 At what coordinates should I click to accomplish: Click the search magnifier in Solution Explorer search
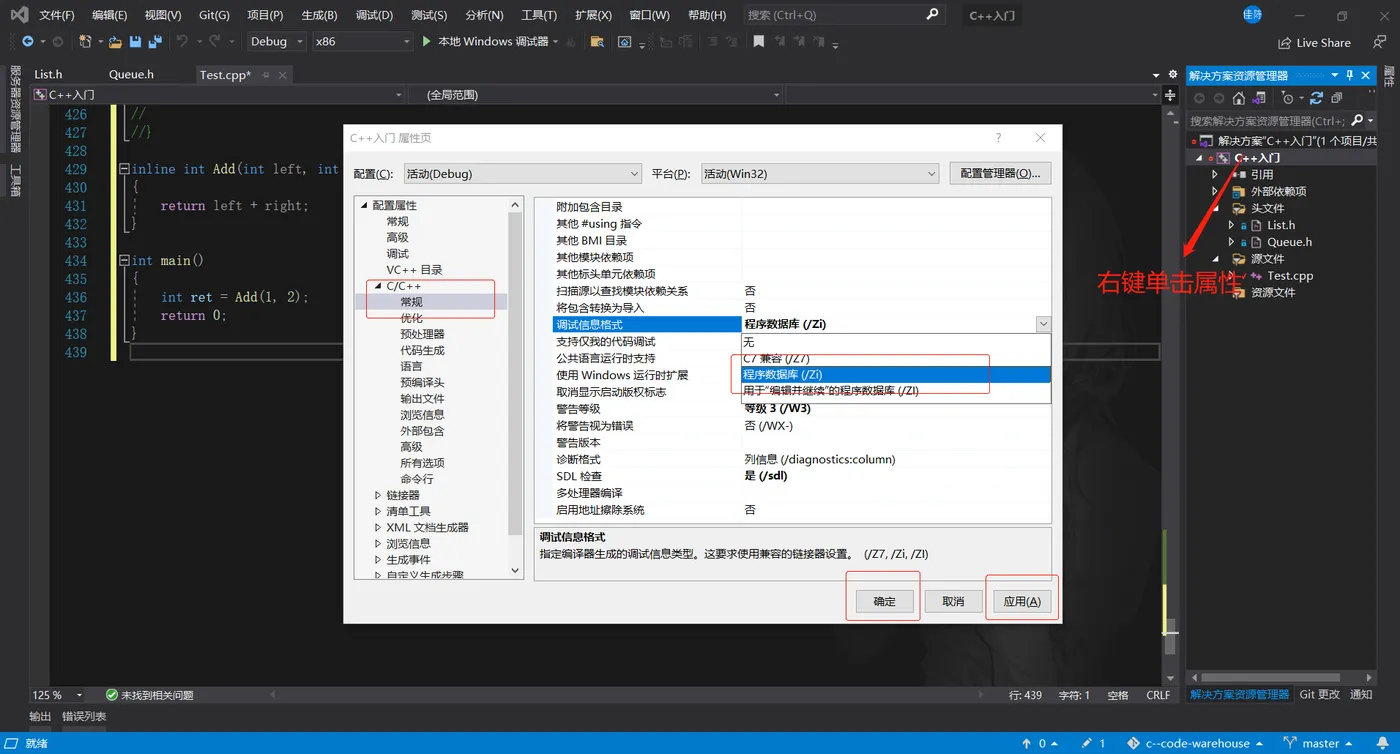1356,120
